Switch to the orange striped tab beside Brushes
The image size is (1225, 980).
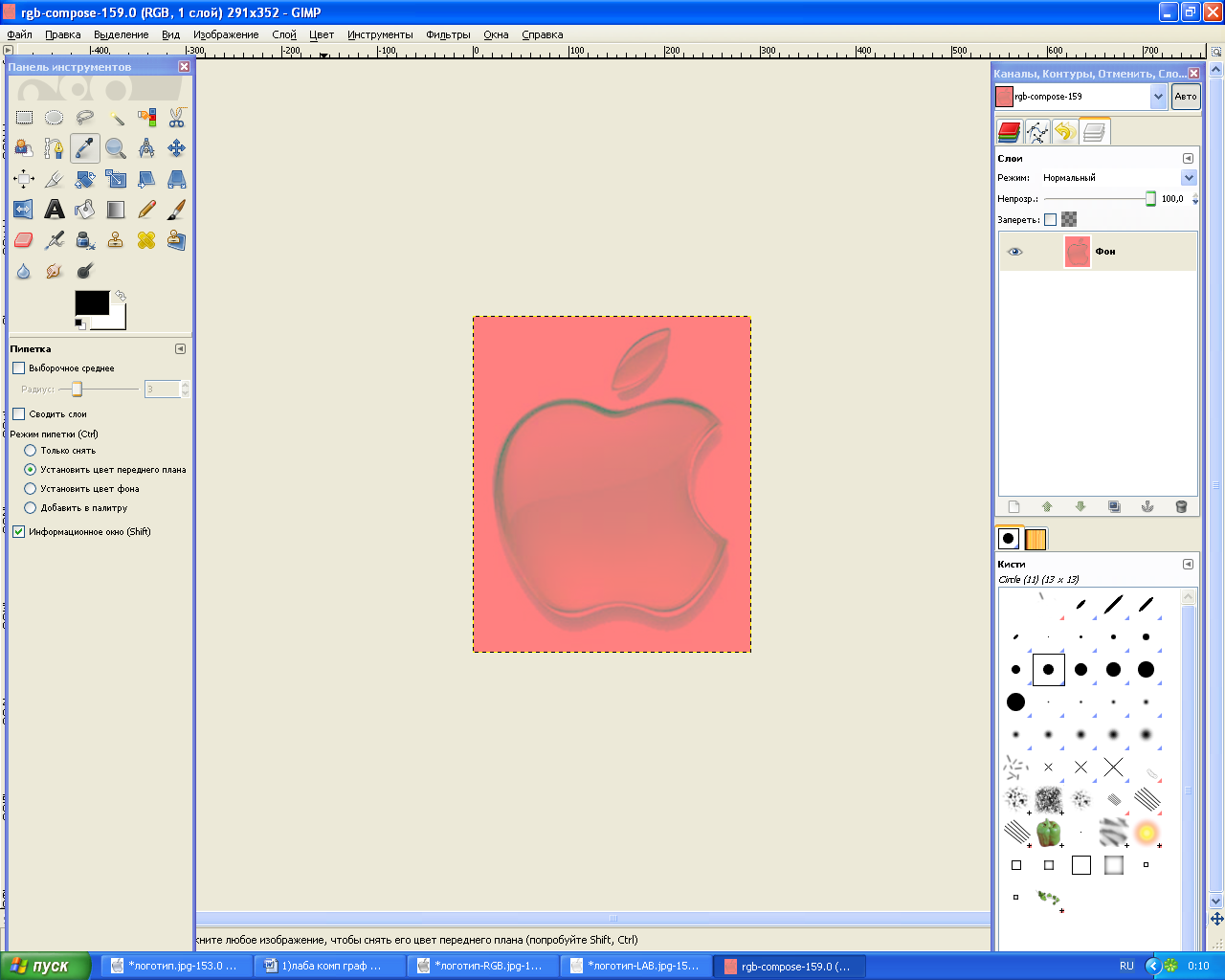(x=1036, y=539)
